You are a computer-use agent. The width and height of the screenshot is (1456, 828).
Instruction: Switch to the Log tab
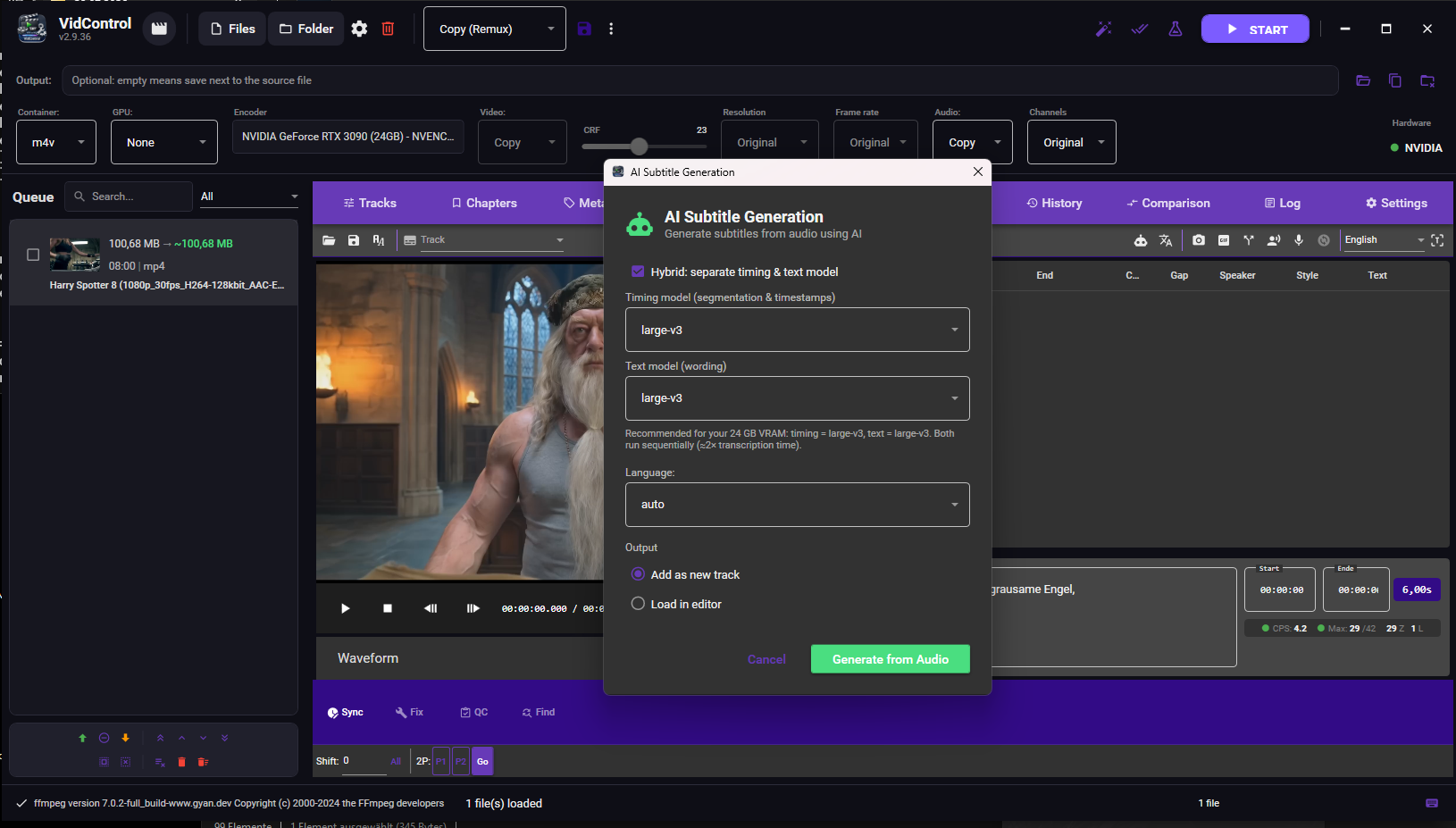[1283, 203]
